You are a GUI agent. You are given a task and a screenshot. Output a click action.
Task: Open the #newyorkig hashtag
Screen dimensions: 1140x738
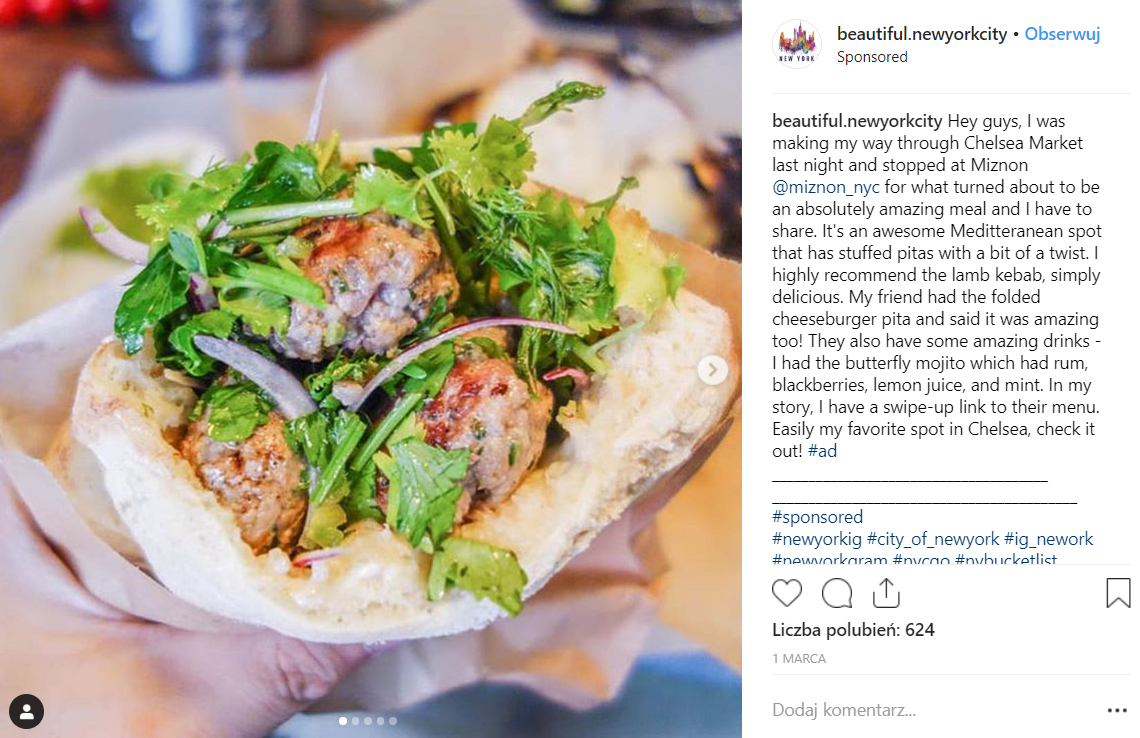(816, 539)
